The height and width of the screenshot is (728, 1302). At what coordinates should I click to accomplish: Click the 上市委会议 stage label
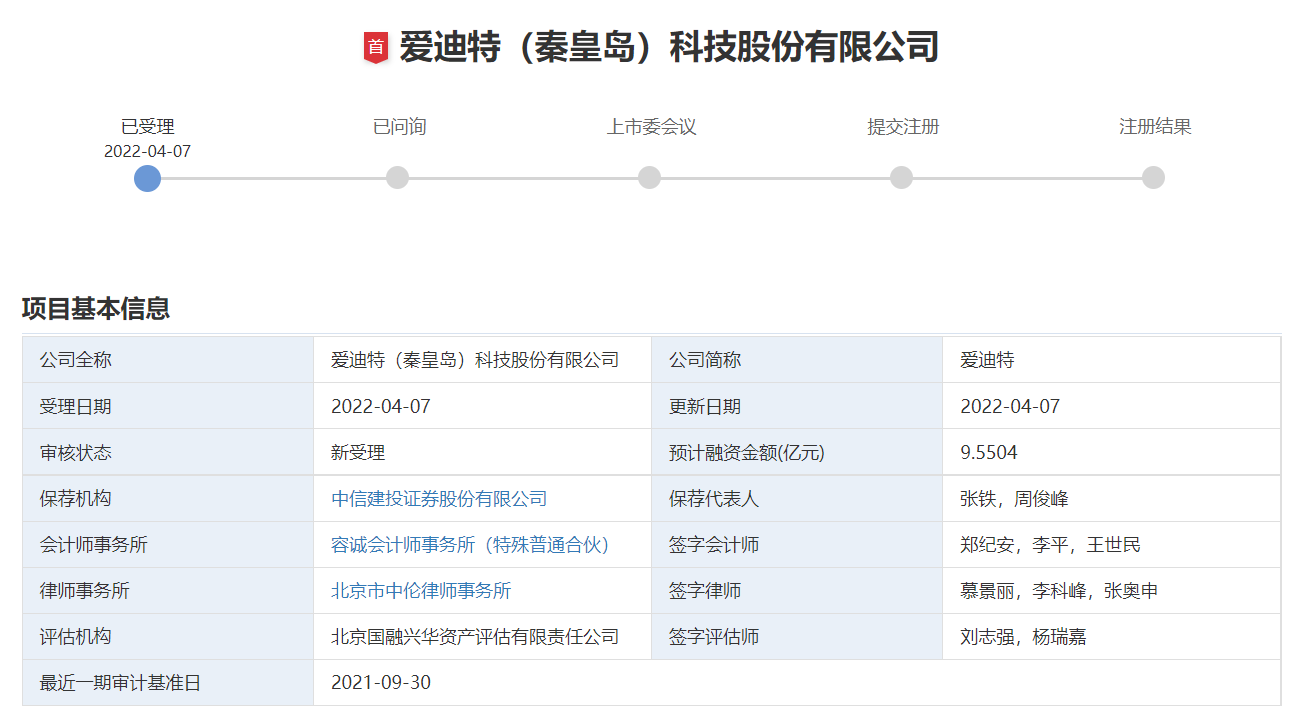pos(651,127)
